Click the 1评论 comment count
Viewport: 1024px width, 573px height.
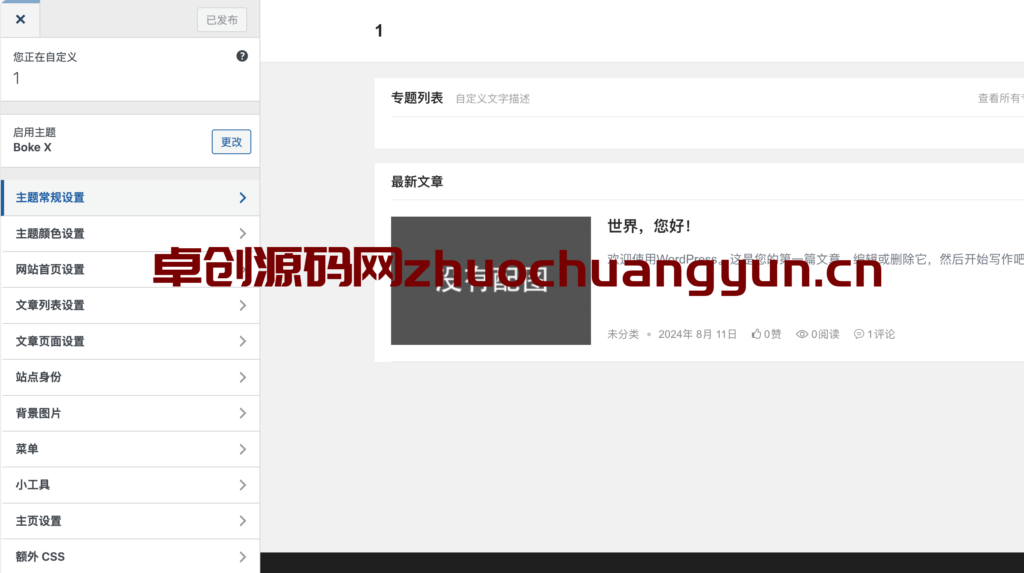tap(881, 334)
